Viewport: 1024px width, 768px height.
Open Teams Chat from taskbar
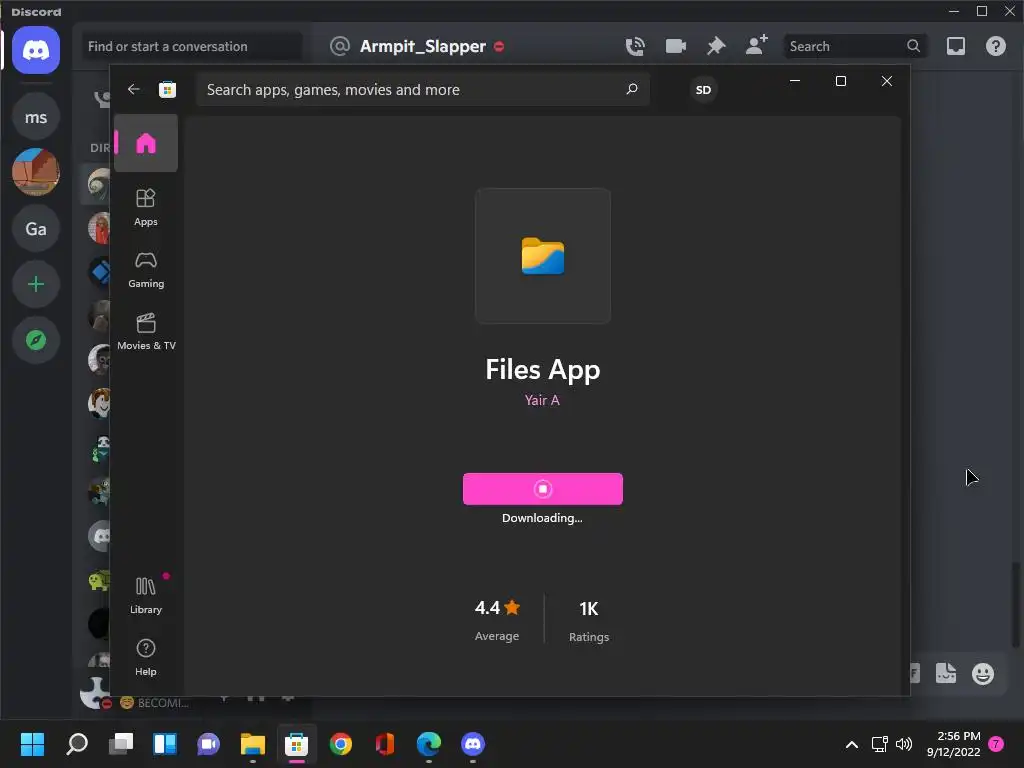(x=208, y=744)
